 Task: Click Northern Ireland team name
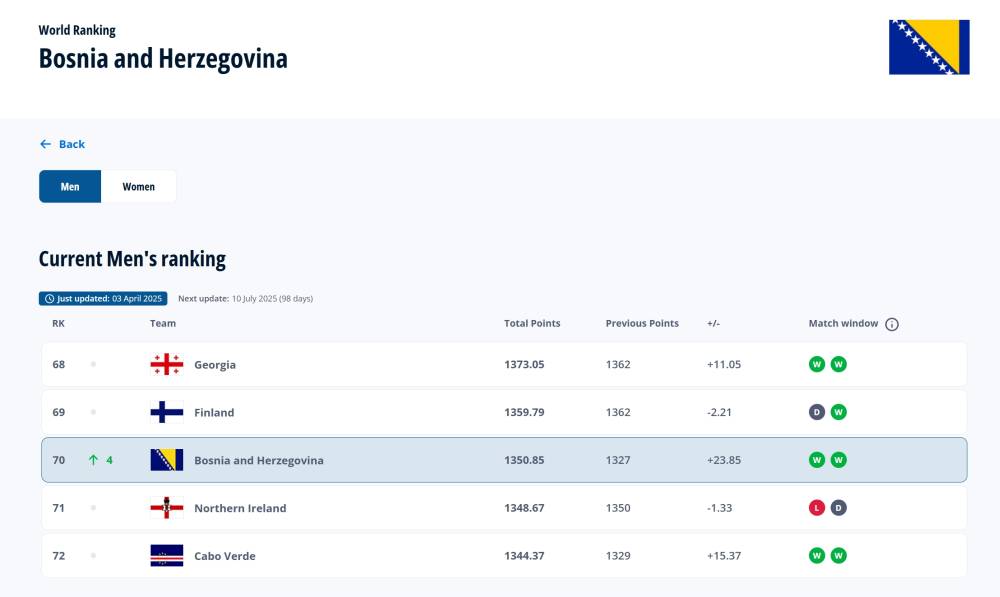(x=240, y=508)
